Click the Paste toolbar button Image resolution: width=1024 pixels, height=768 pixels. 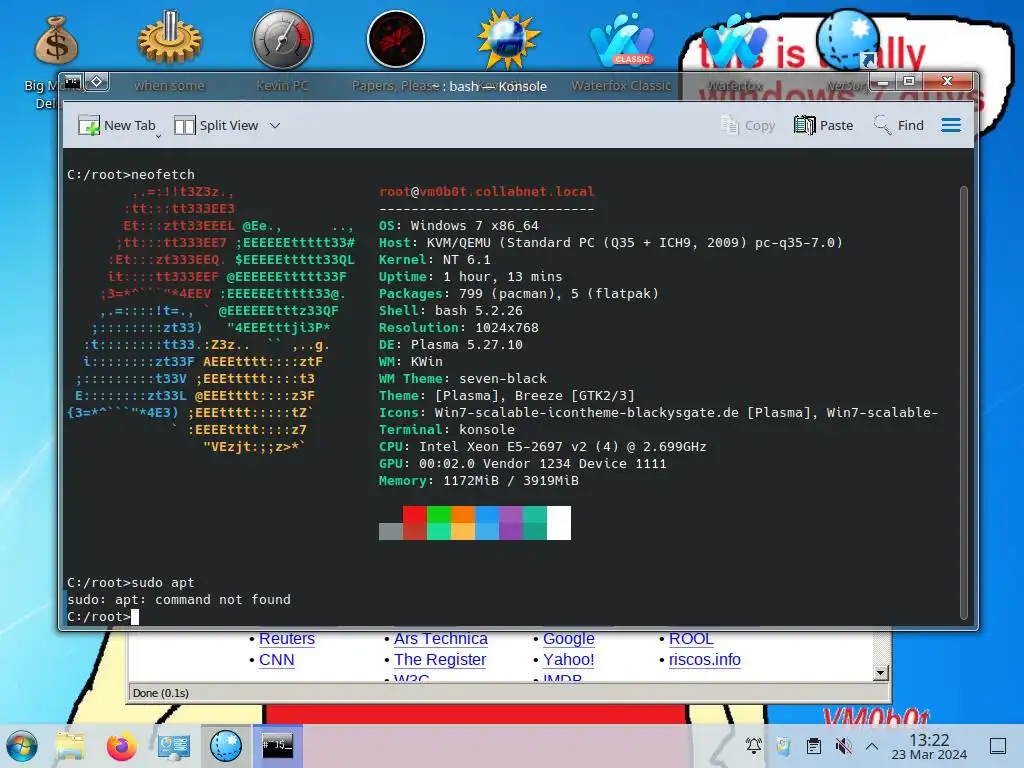coord(824,125)
